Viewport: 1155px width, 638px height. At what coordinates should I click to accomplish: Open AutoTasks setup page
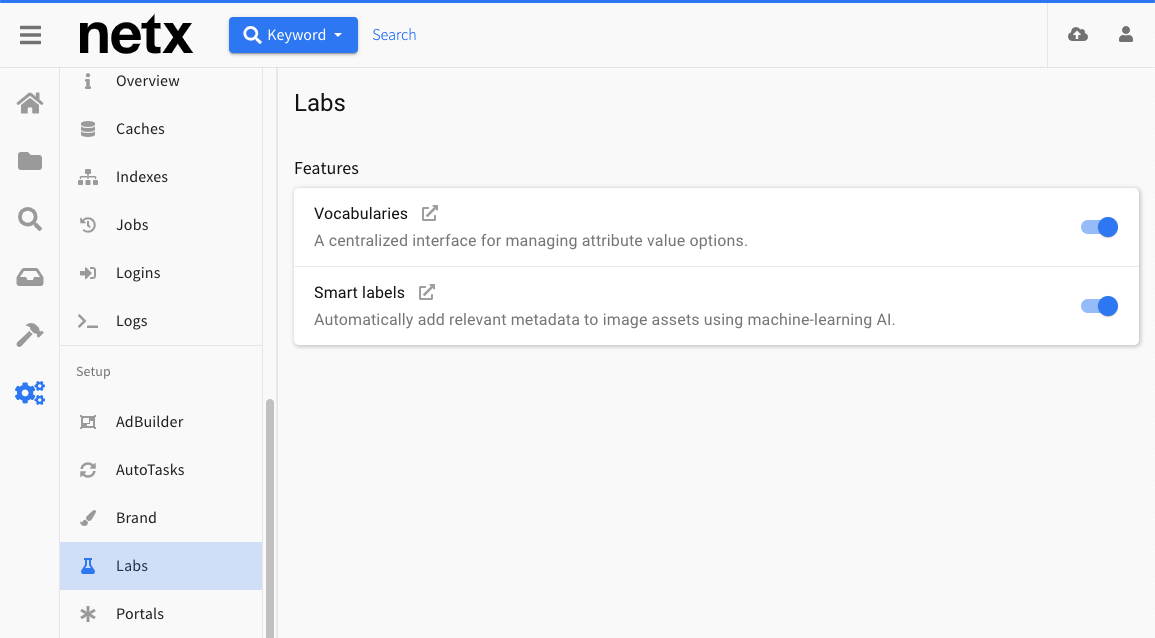161,470
